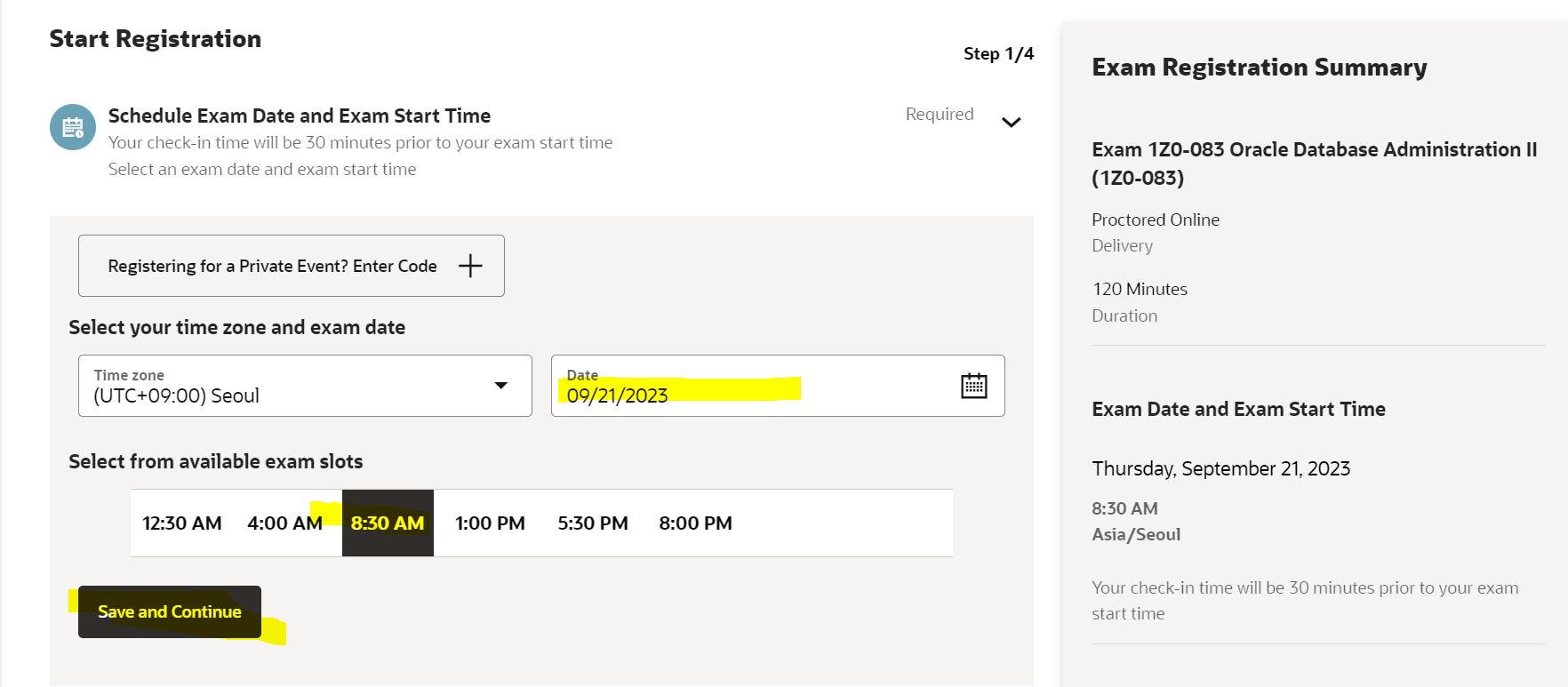The image size is (1568, 687).
Task: Click the Schedule Exam Date and Exam Start Time title
Action: 300,116
